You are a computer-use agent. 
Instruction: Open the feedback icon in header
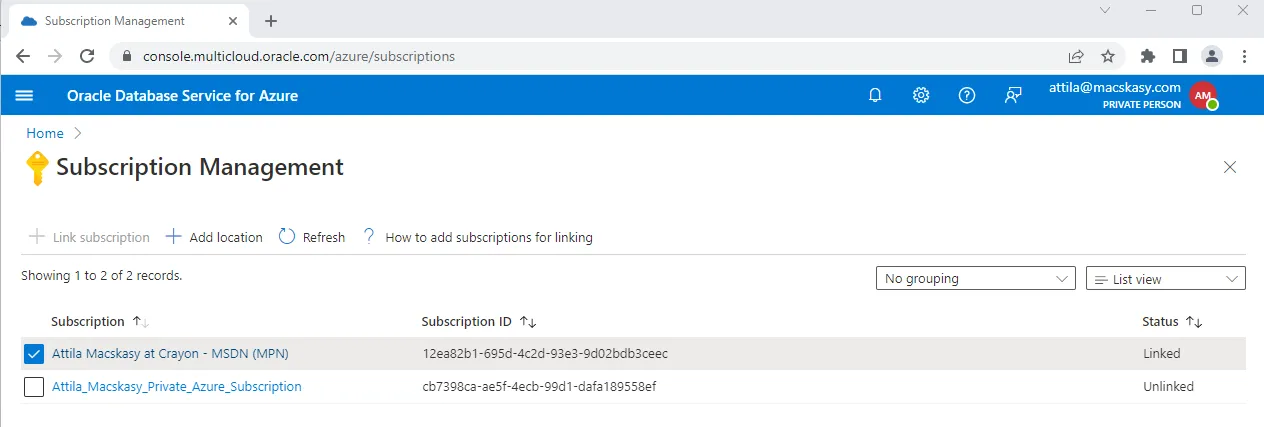coord(1013,95)
